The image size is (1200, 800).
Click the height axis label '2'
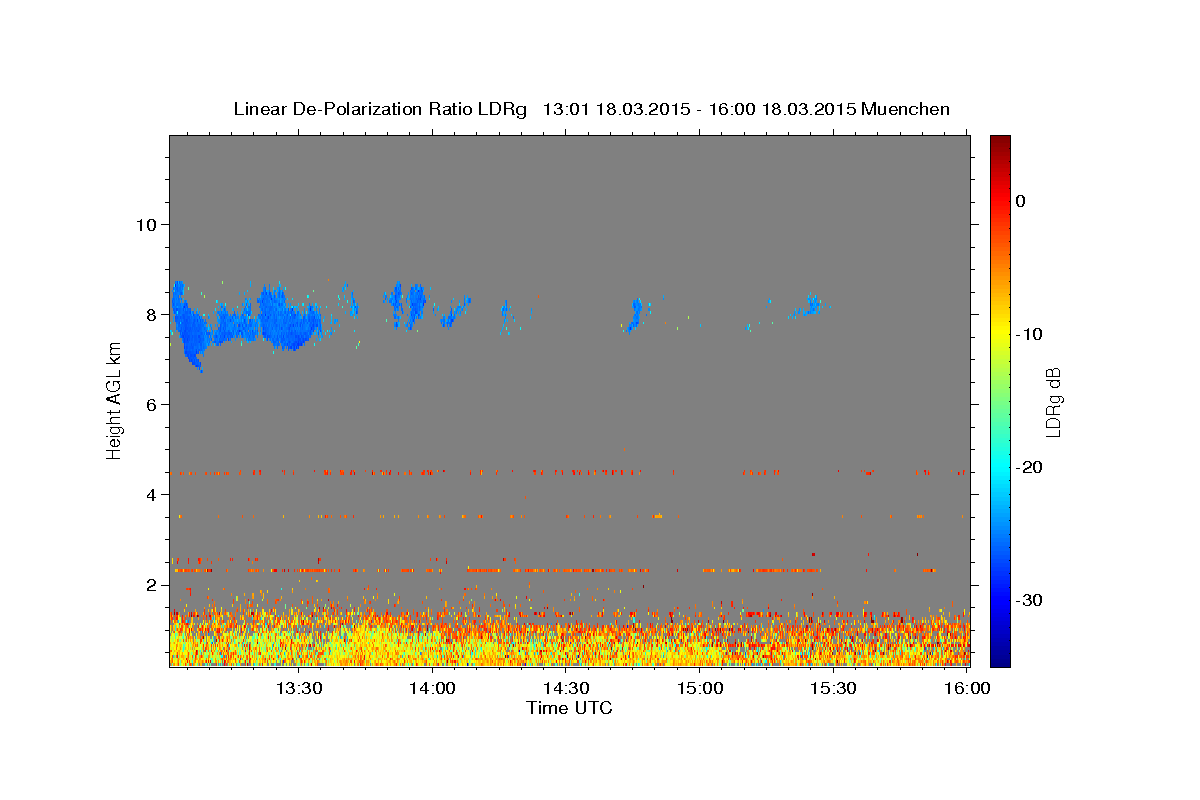(151, 585)
